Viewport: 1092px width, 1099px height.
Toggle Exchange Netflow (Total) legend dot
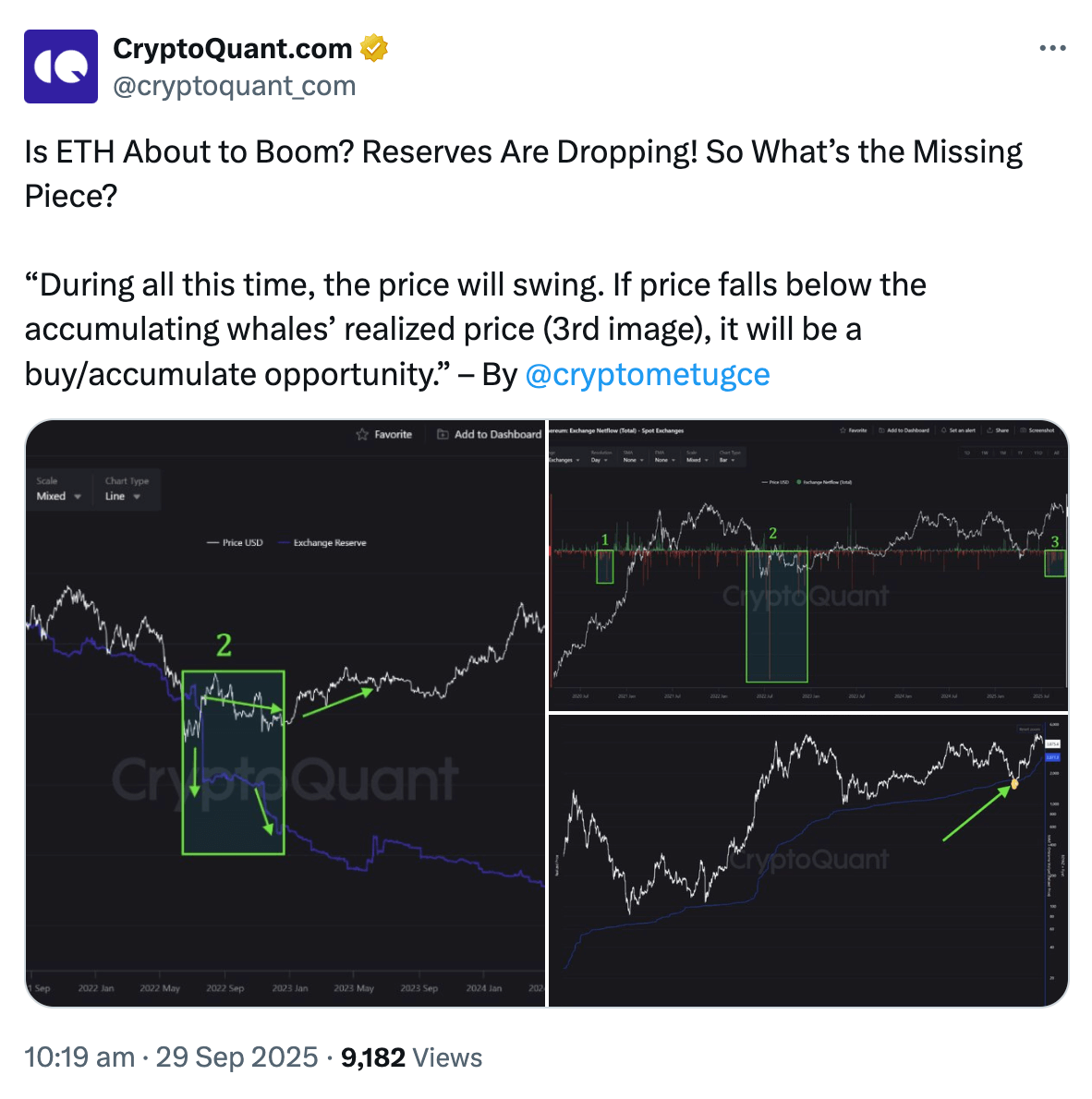799,482
